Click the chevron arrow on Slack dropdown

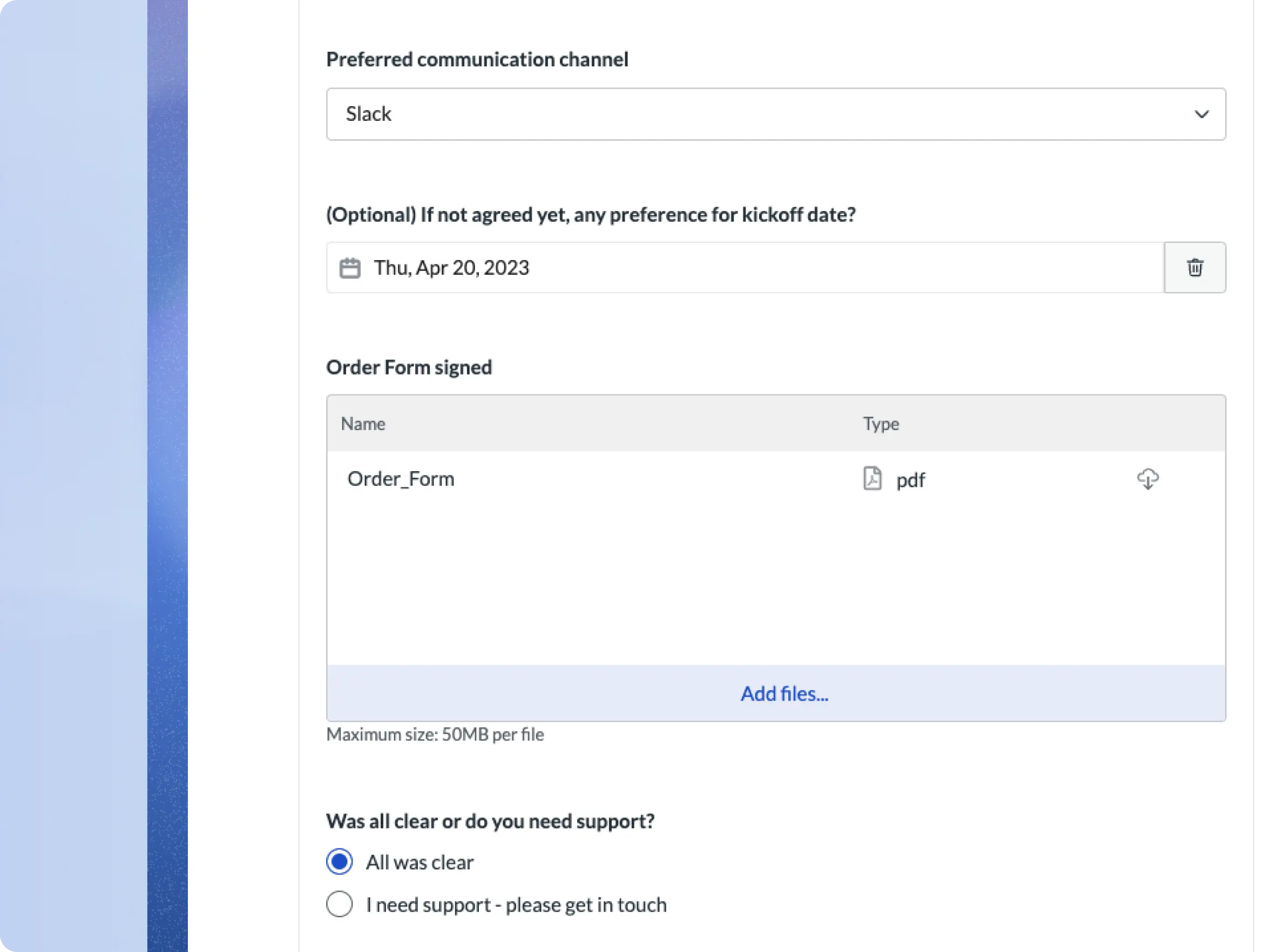[1201, 114]
